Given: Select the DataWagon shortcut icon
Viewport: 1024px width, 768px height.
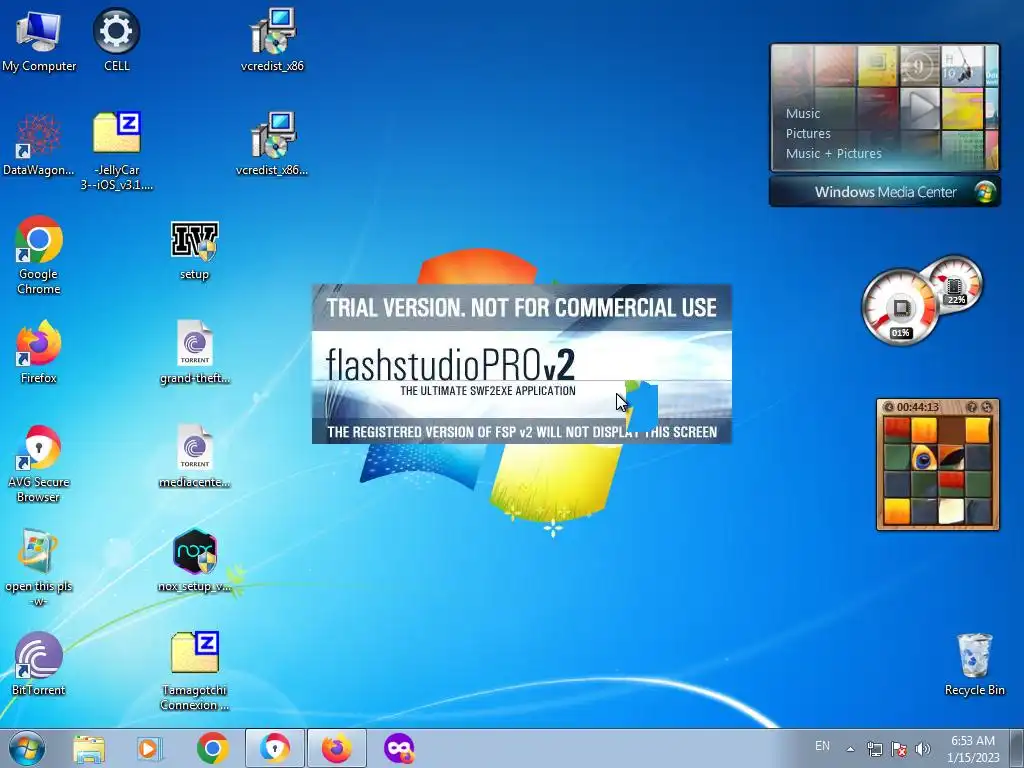Looking at the screenshot, I should [39, 144].
